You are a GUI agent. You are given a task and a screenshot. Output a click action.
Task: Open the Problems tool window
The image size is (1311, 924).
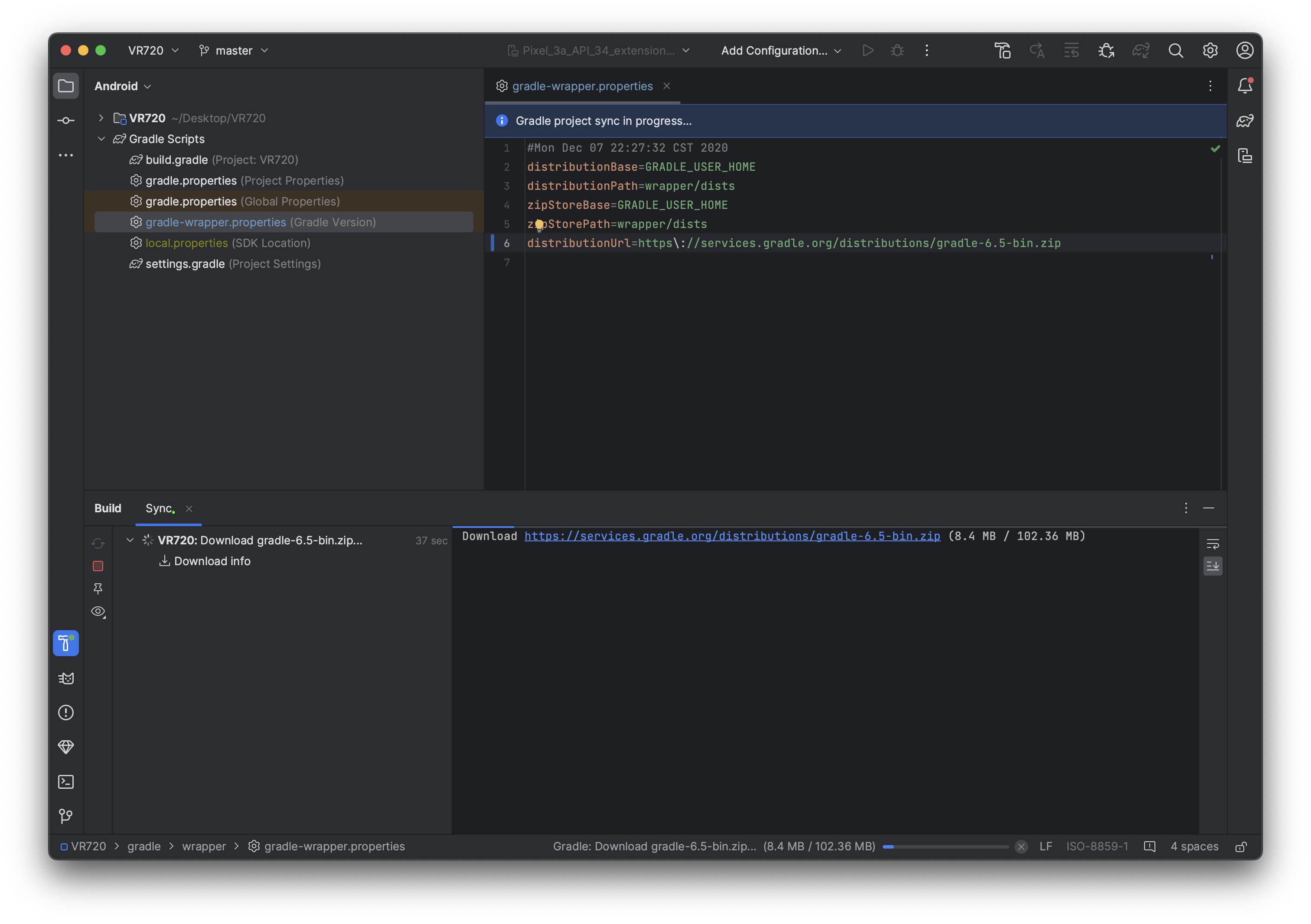pos(66,712)
